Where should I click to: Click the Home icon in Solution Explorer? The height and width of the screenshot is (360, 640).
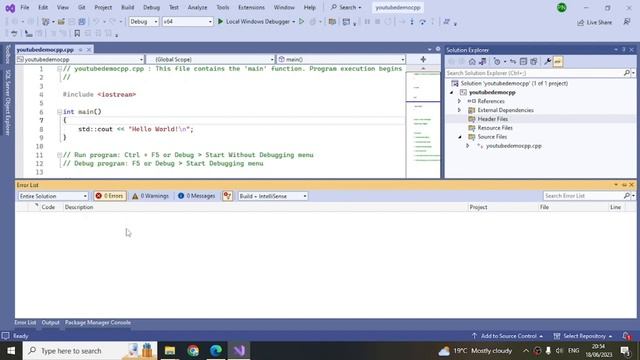coord(472,62)
